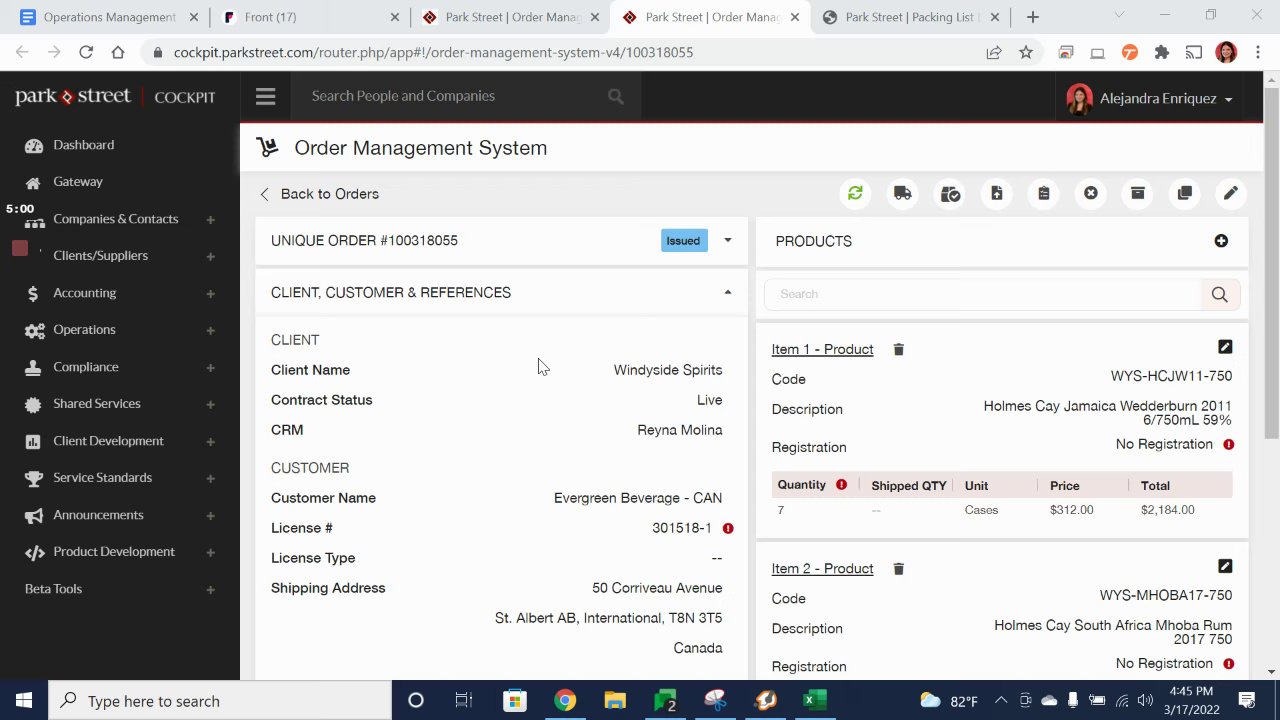The height and width of the screenshot is (720, 1280).
Task: Open a new browser tab
Action: pyautogui.click(x=1033, y=17)
